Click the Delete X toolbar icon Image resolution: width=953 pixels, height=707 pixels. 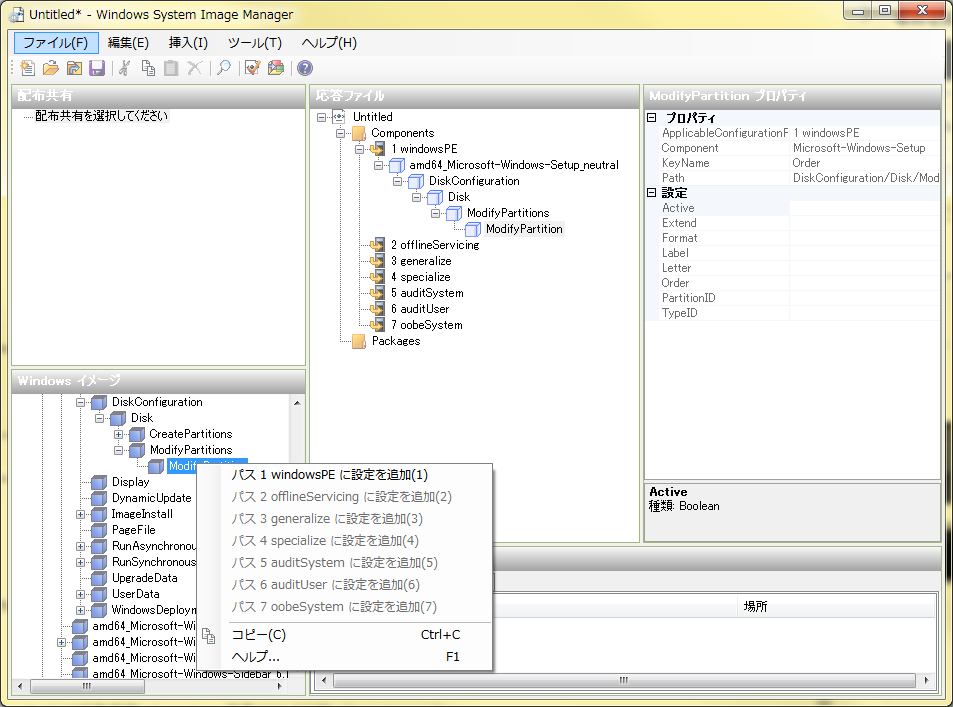[x=194, y=68]
